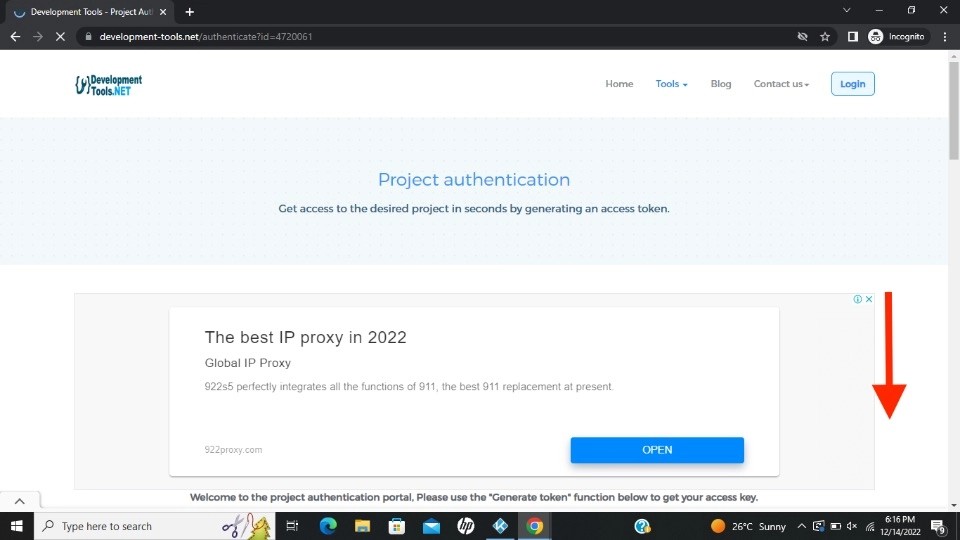Click the ad info 'i' icon
The height and width of the screenshot is (540, 960).
coord(857,299)
